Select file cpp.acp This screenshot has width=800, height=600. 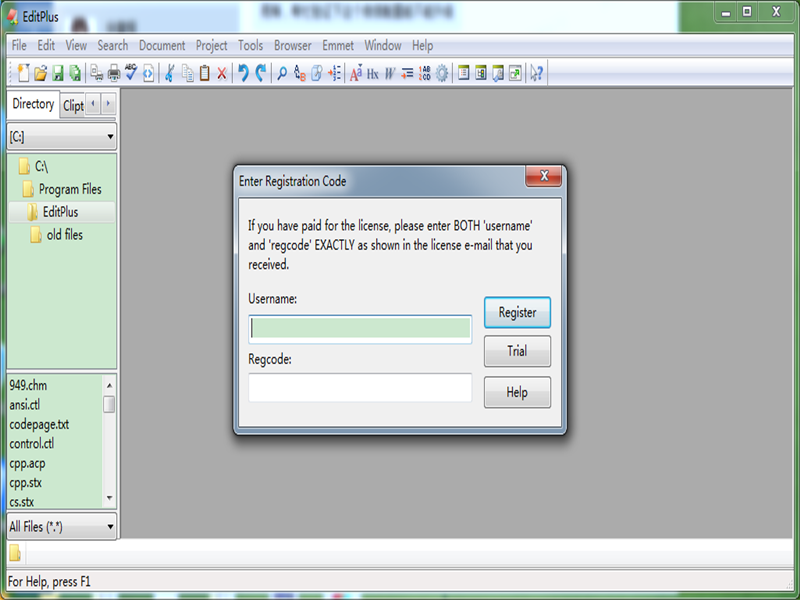(27, 463)
